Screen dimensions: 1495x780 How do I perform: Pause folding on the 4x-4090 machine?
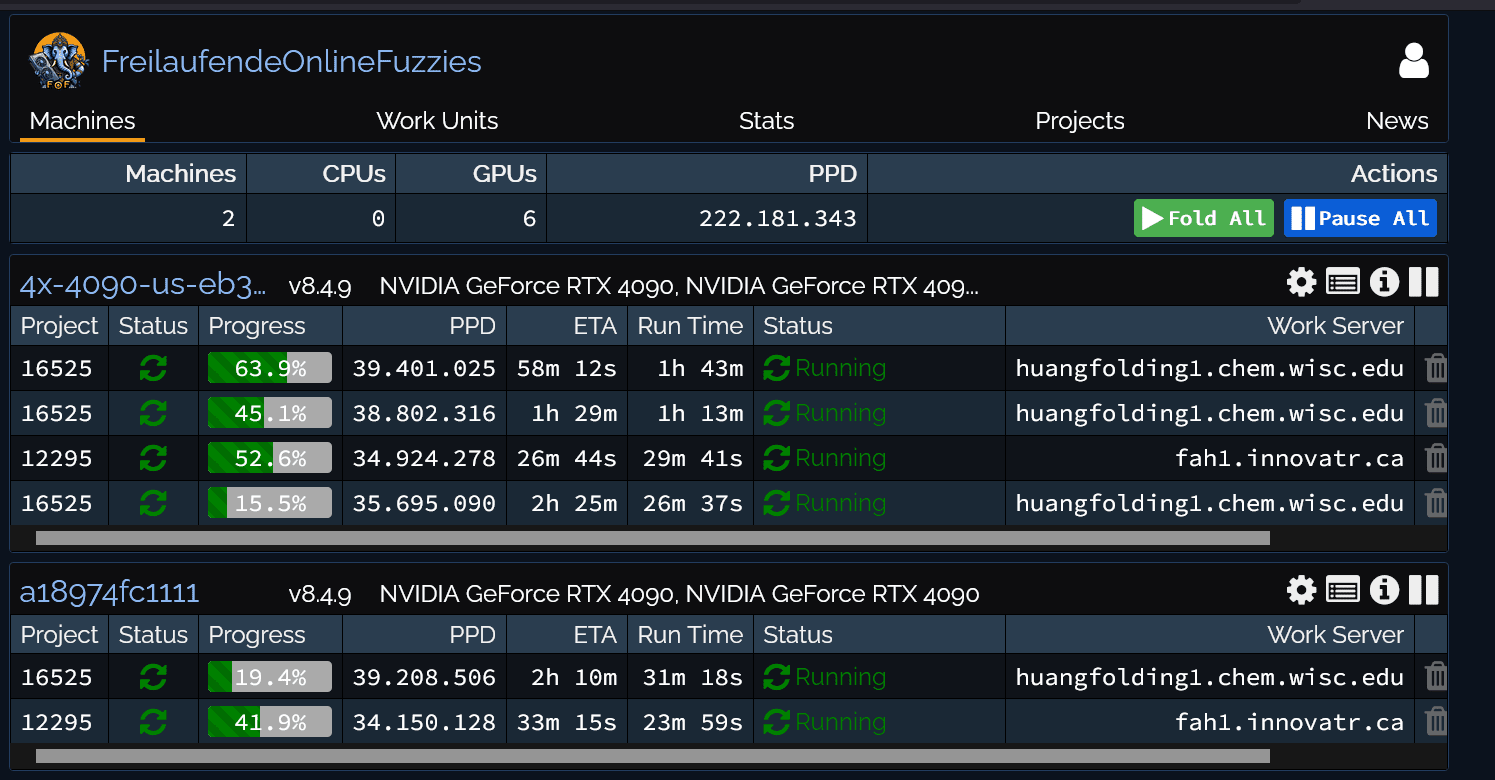[1423, 283]
